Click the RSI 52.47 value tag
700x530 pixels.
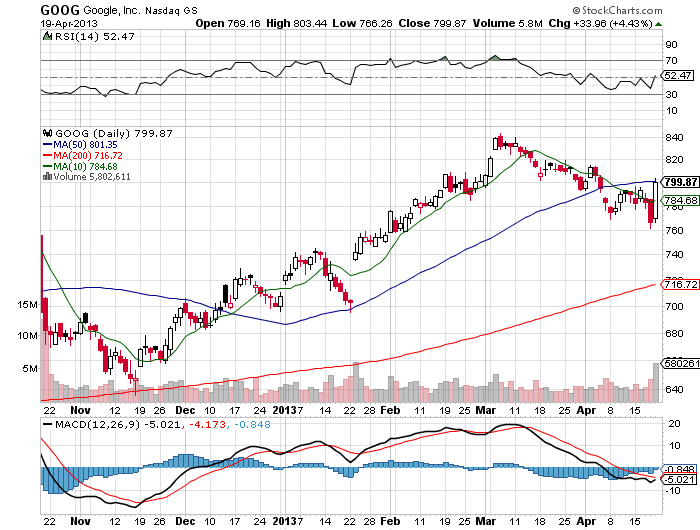[x=677, y=75]
